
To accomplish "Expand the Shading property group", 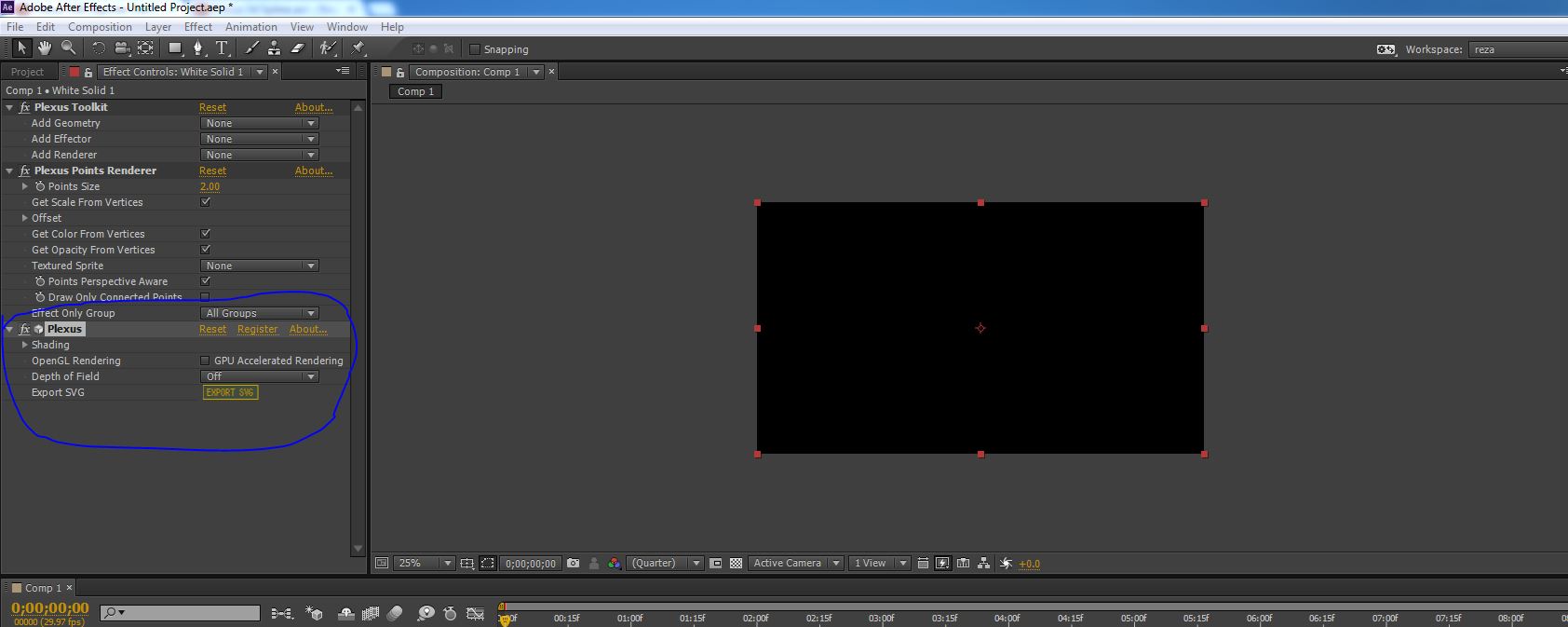I will pyautogui.click(x=25, y=345).
